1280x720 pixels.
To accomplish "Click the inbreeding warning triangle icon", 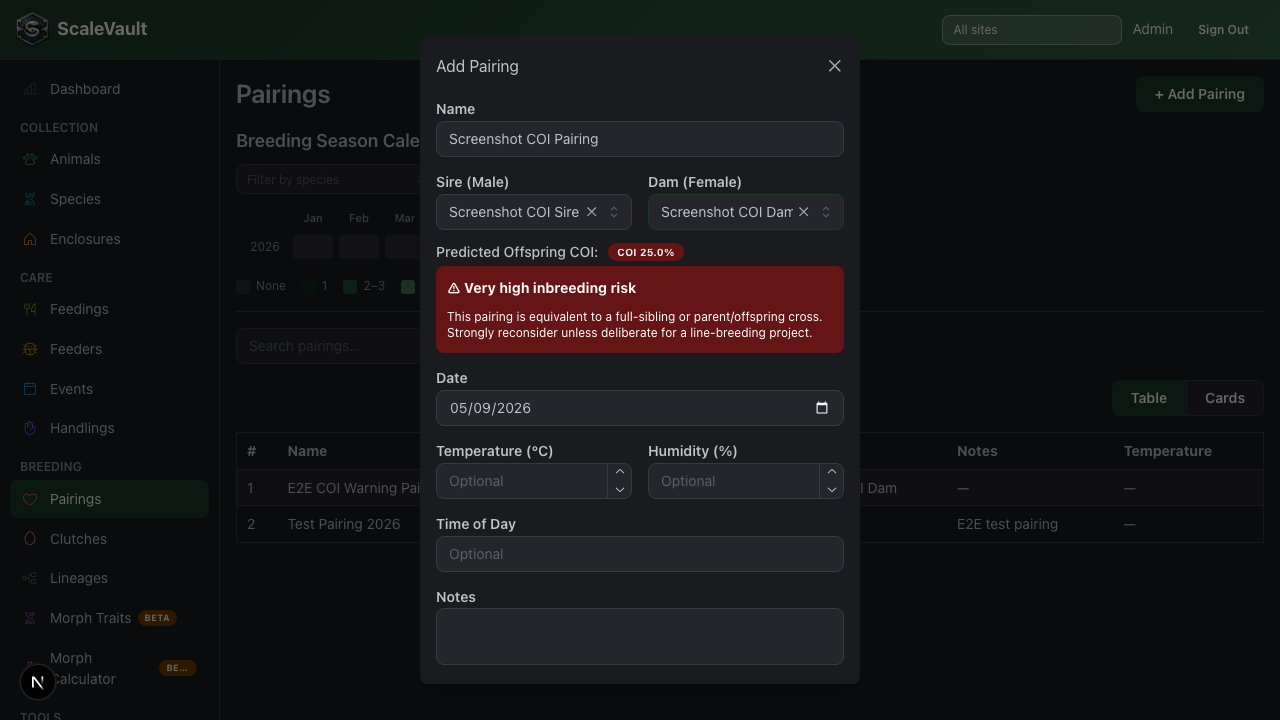I will coord(454,288).
